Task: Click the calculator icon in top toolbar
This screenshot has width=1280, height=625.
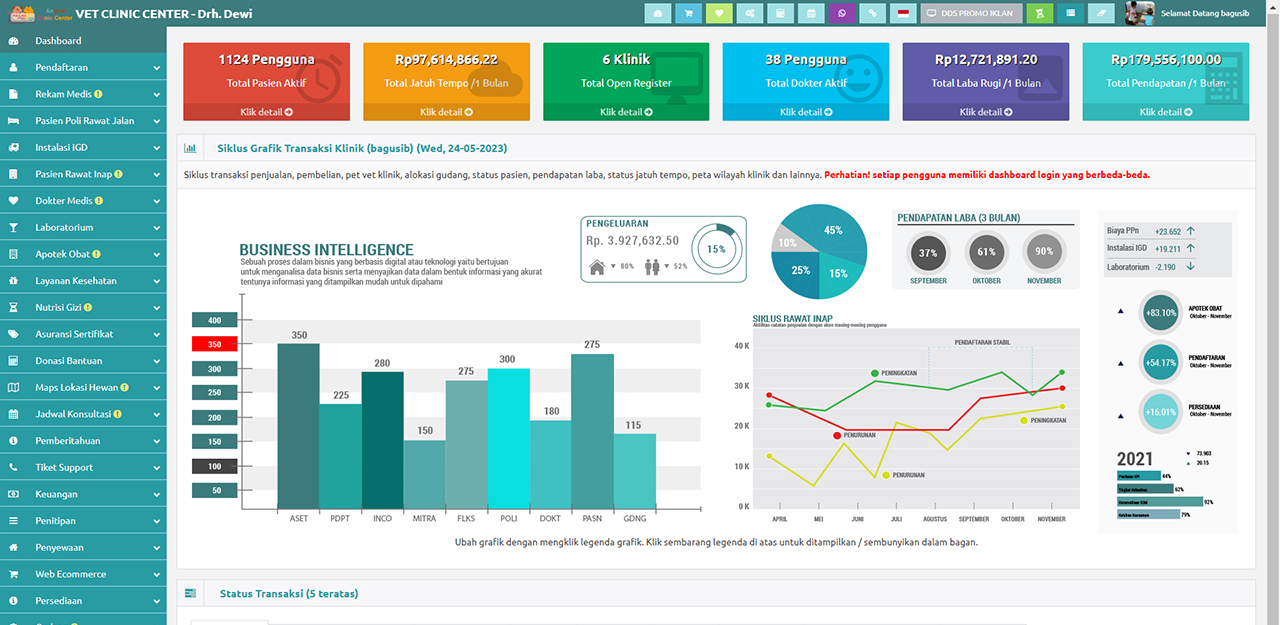Action: click(x=780, y=13)
